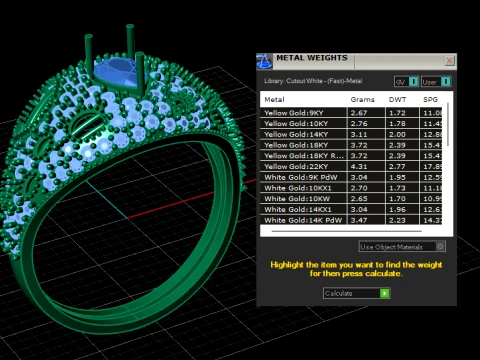Close the Metal Weights dialog
Viewport: 480px width, 360px height.
click(449, 61)
